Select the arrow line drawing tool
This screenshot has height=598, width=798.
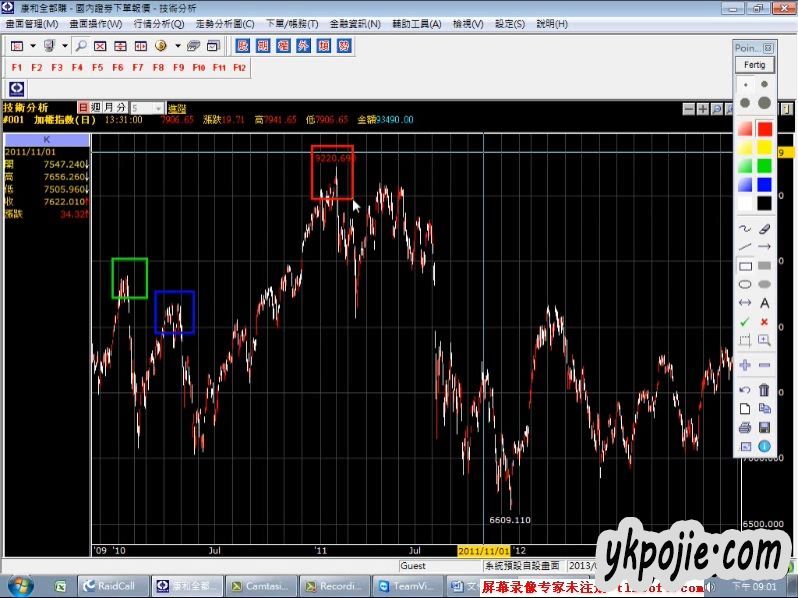(765, 247)
